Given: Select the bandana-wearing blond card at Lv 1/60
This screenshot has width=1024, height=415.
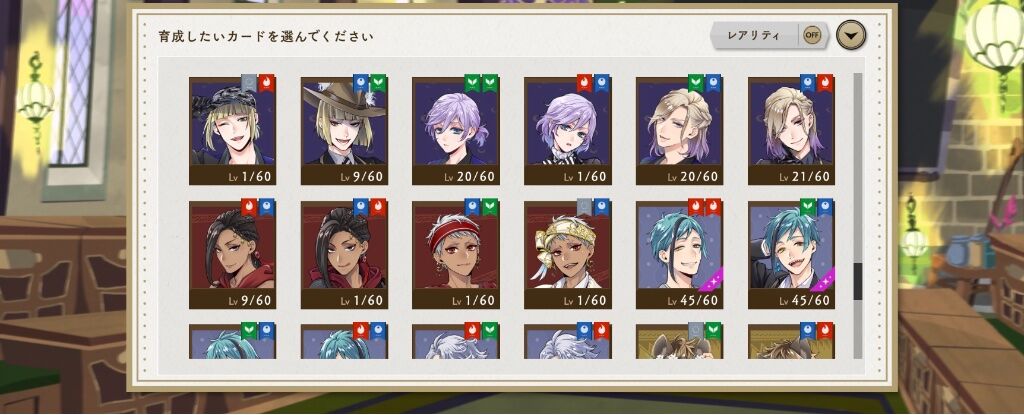Looking at the screenshot, I should coord(232,131).
